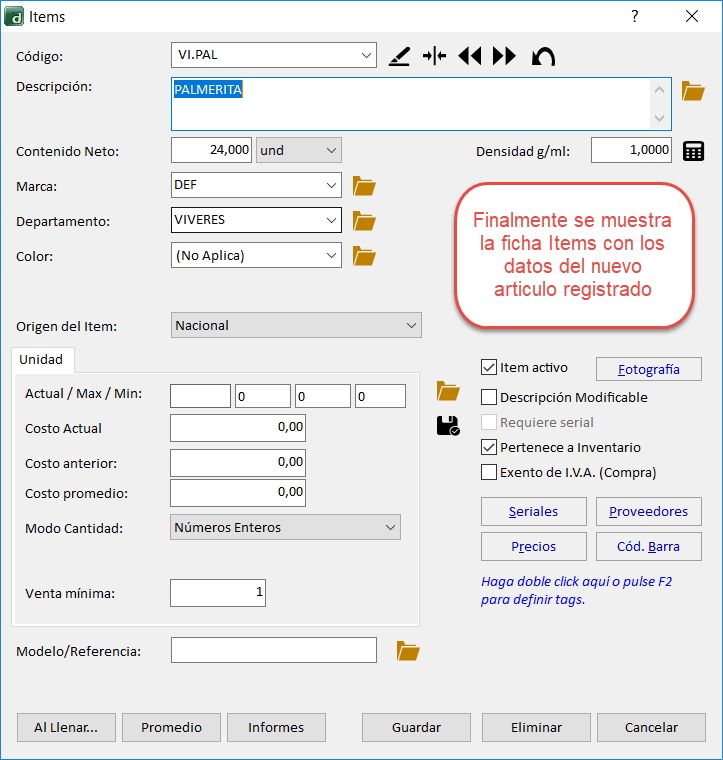Go to previous item with rewind arrows
Image resolution: width=723 pixels, height=760 pixels.
click(x=470, y=57)
